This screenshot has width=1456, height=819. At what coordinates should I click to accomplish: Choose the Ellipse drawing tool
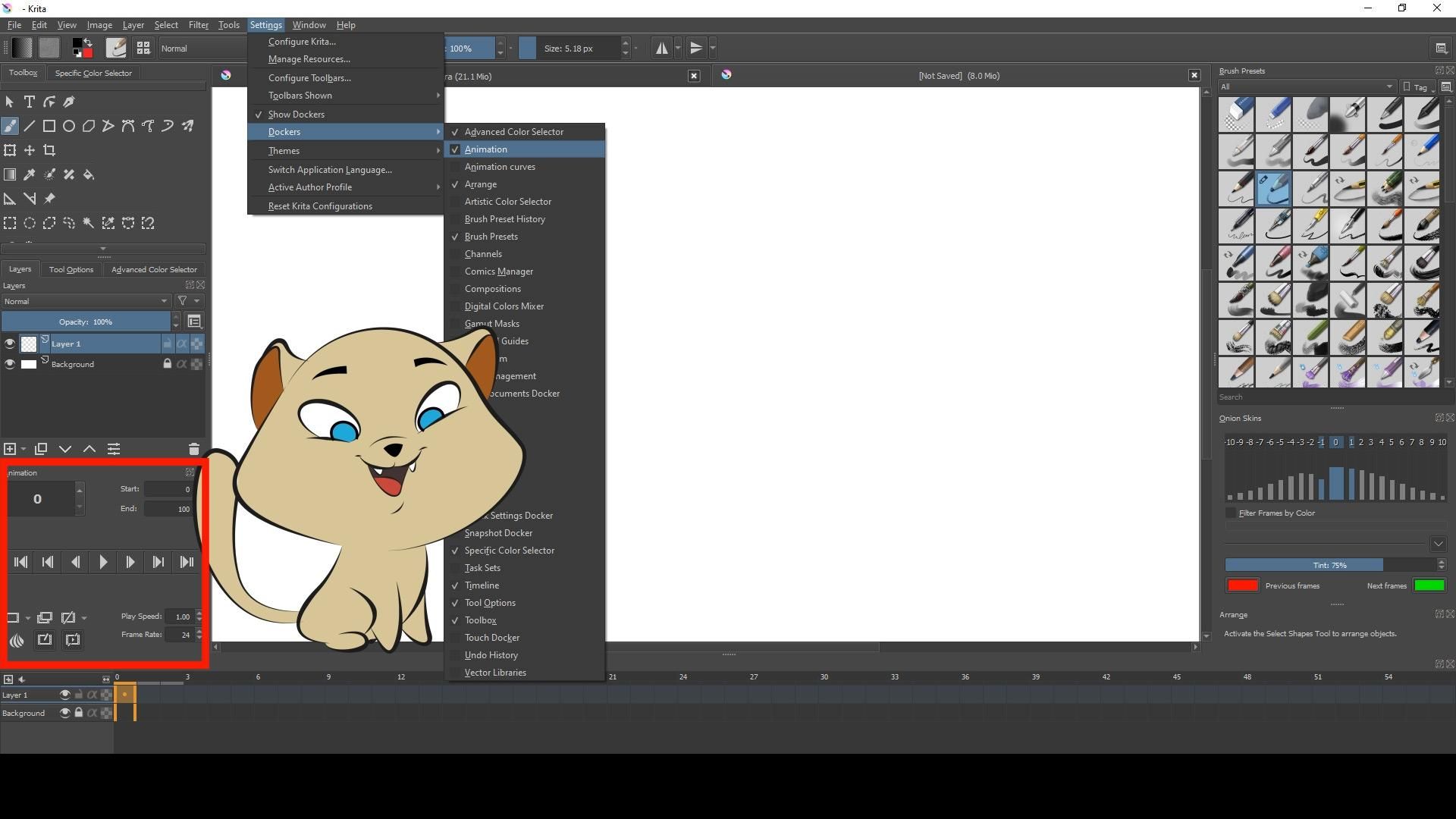[x=68, y=126]
